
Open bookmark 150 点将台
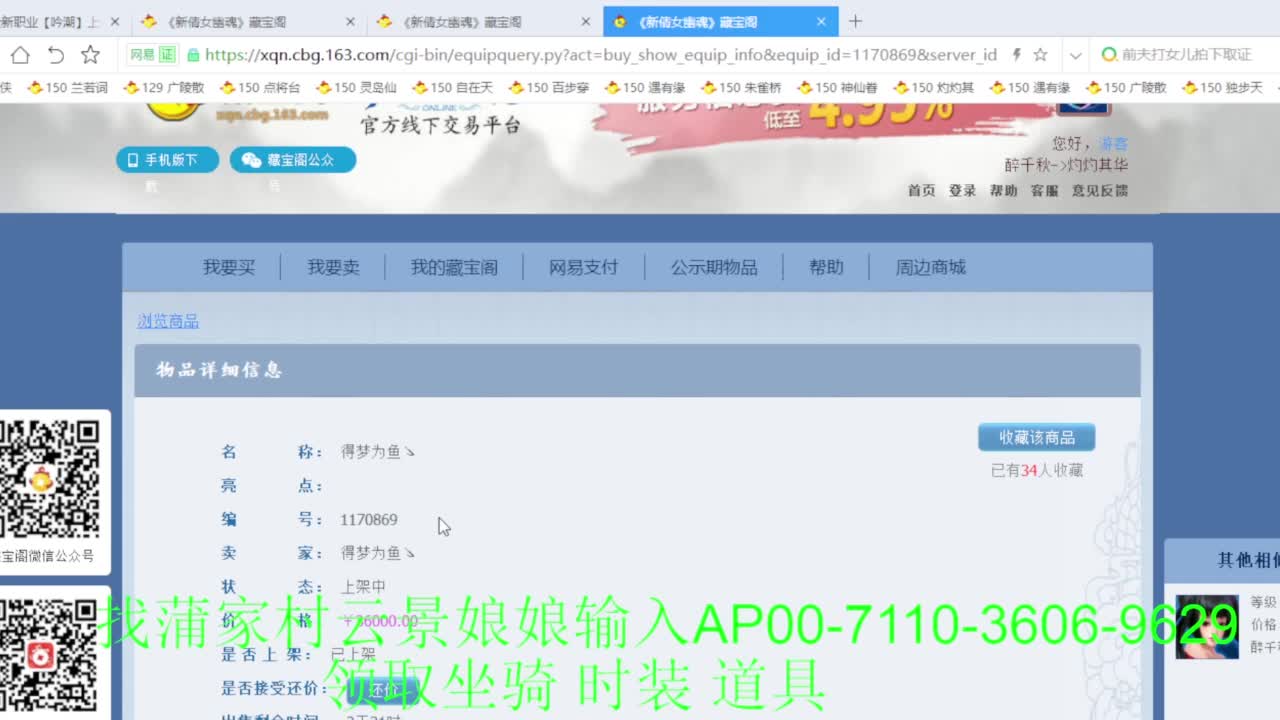point(260,88)
